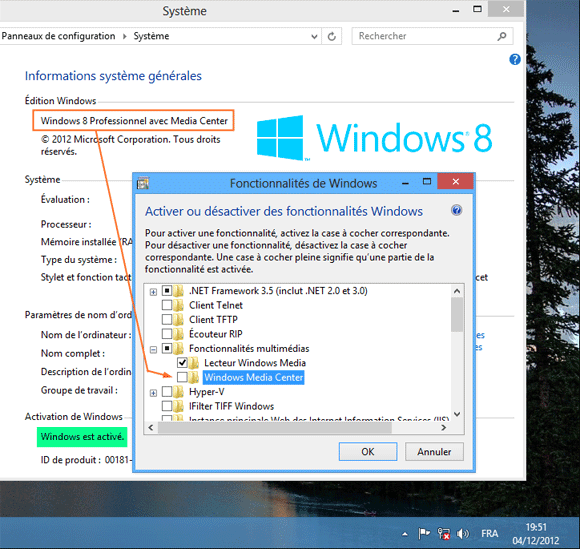Click the horizontal scroll-right arrow
Viewport: 580px width, 549px height.
444,428
